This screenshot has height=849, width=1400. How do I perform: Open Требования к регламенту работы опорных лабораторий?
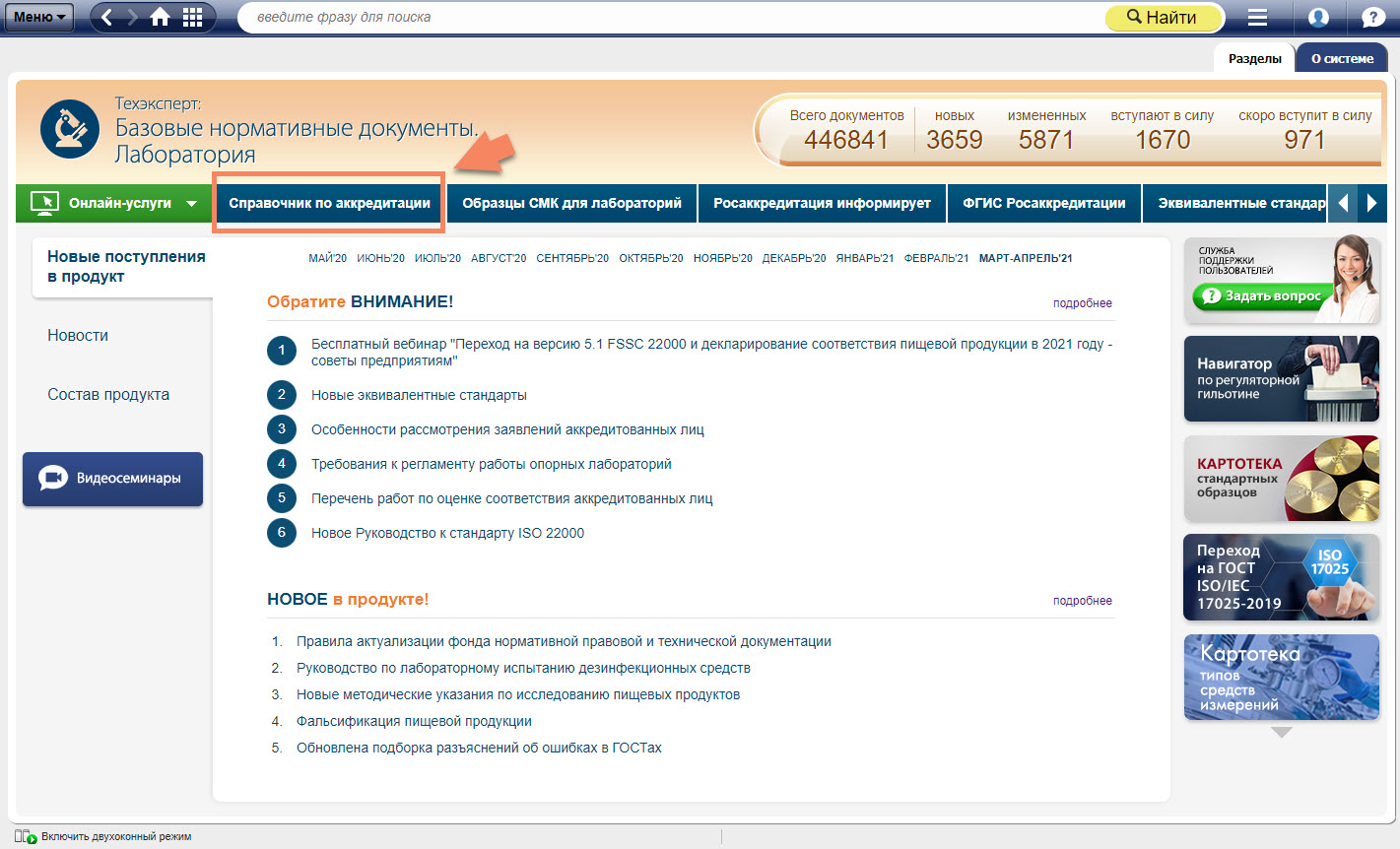tap(491, 464)
